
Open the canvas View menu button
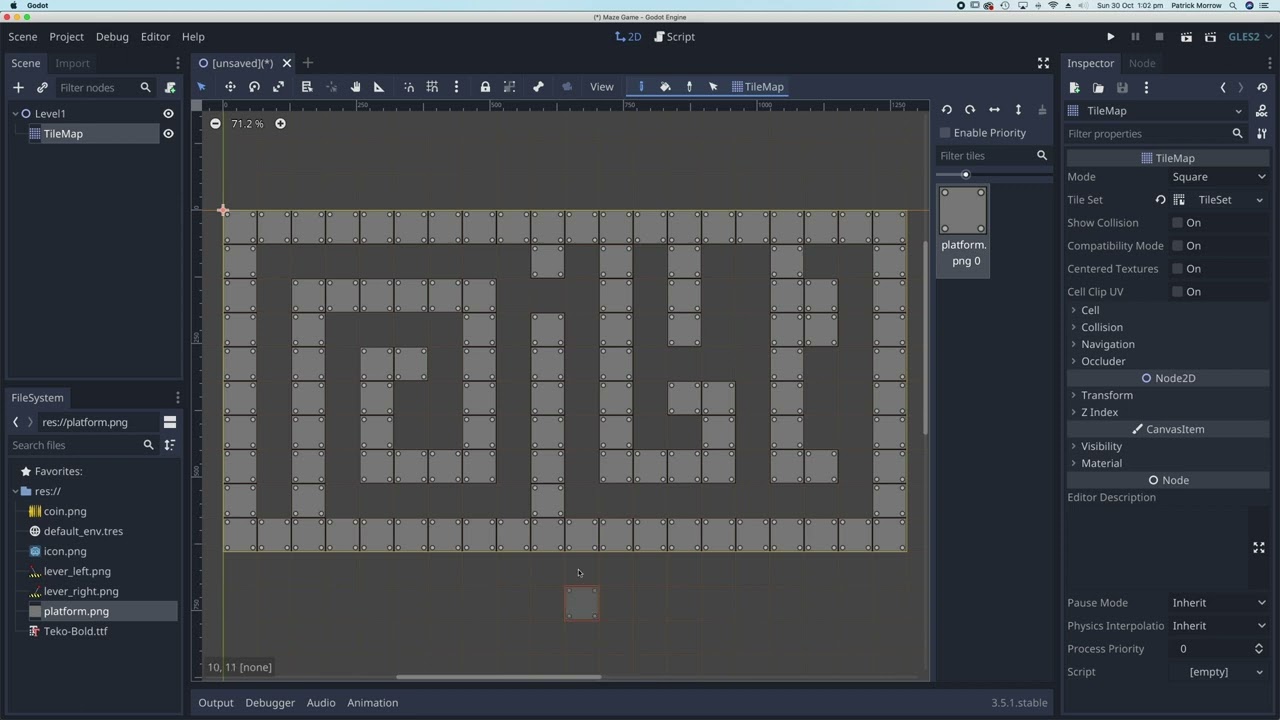pos(601,87)
